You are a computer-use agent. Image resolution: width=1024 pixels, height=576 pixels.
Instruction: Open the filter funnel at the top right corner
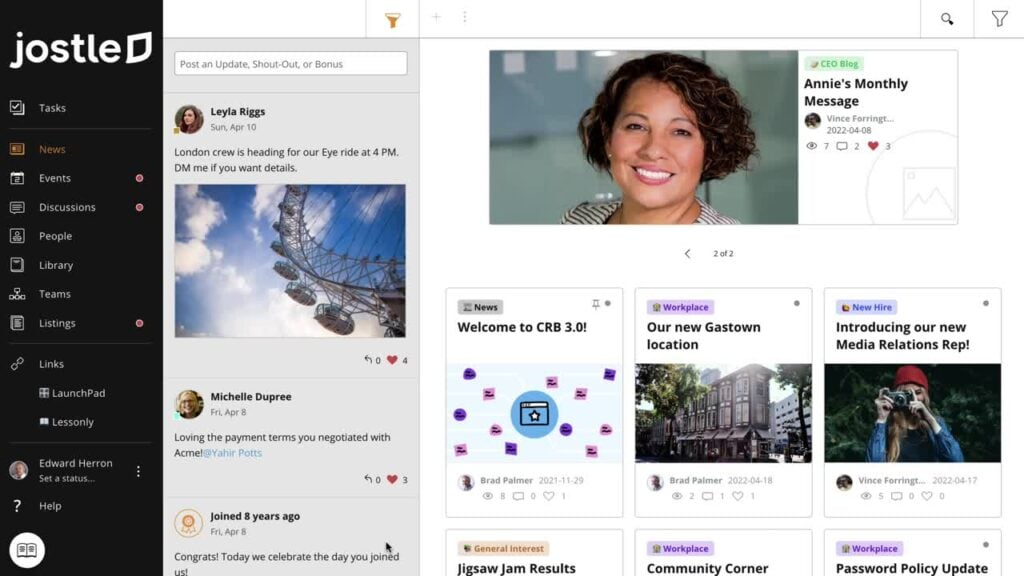tap(999, 18)
